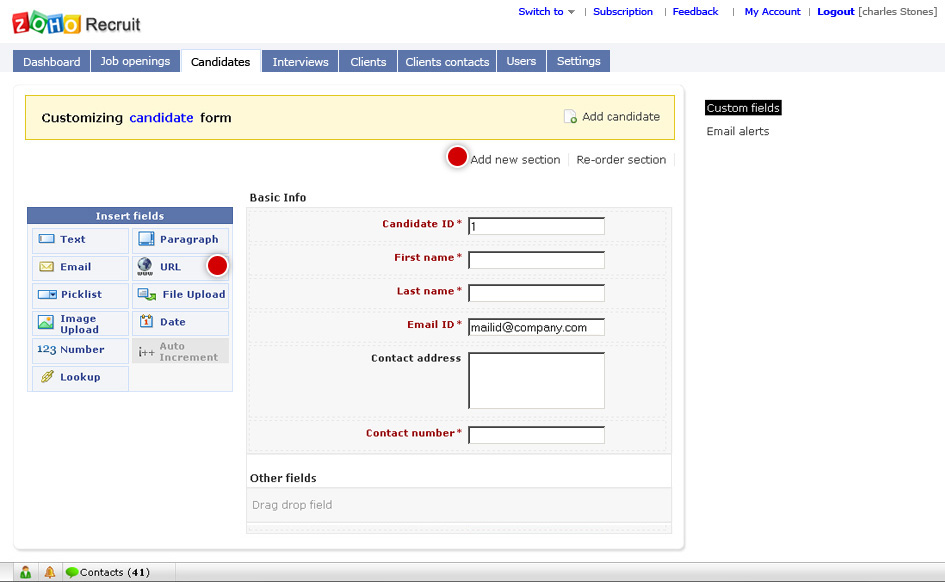Click Re-order section
945x582 pixels.
621,160
